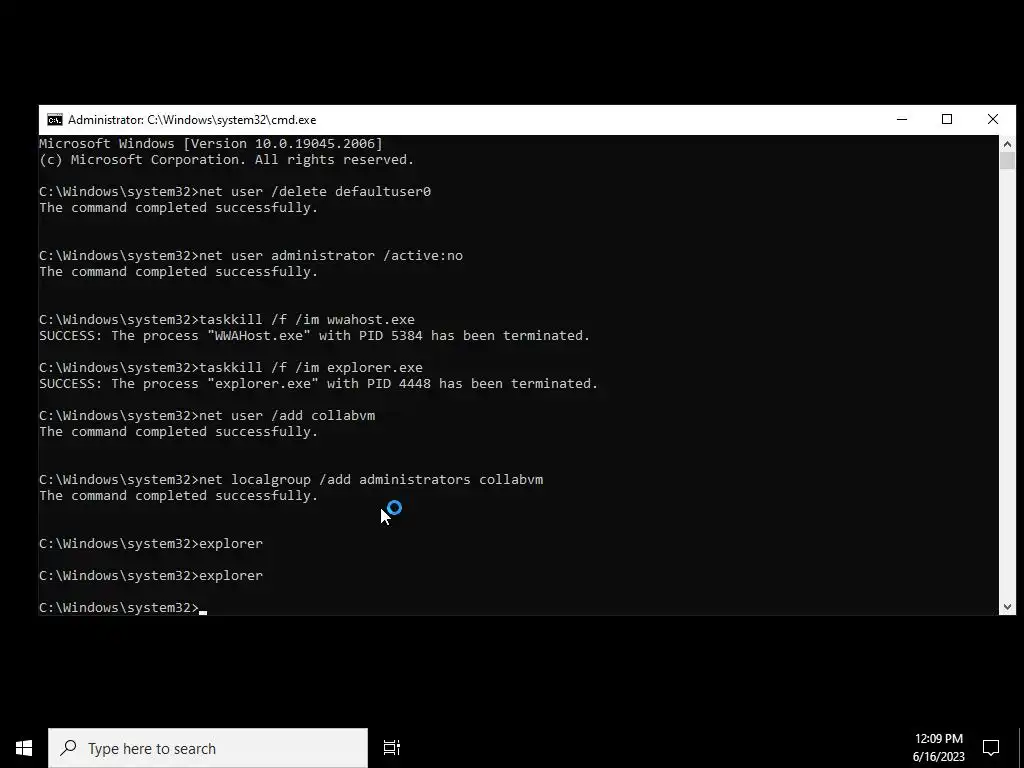Click the Type here to search box
1024x768 pixels.
[208, 748]
